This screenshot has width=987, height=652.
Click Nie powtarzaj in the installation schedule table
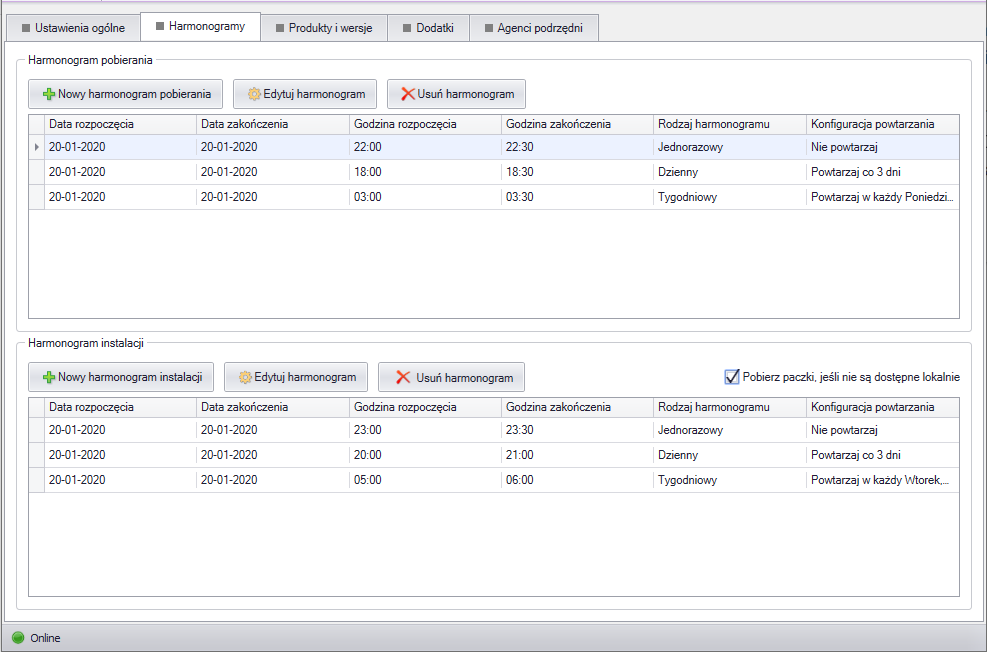click(883, 430)
